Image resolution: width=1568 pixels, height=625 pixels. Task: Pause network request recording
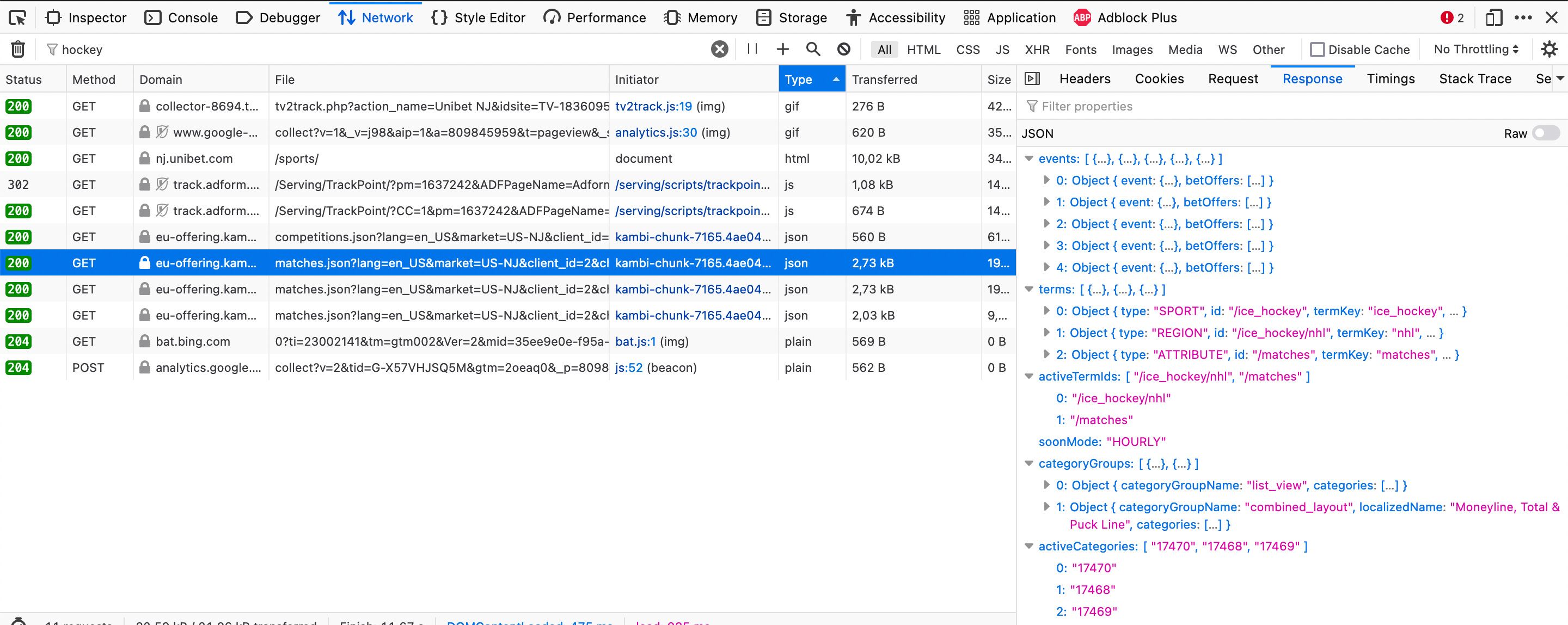(752, 50)
